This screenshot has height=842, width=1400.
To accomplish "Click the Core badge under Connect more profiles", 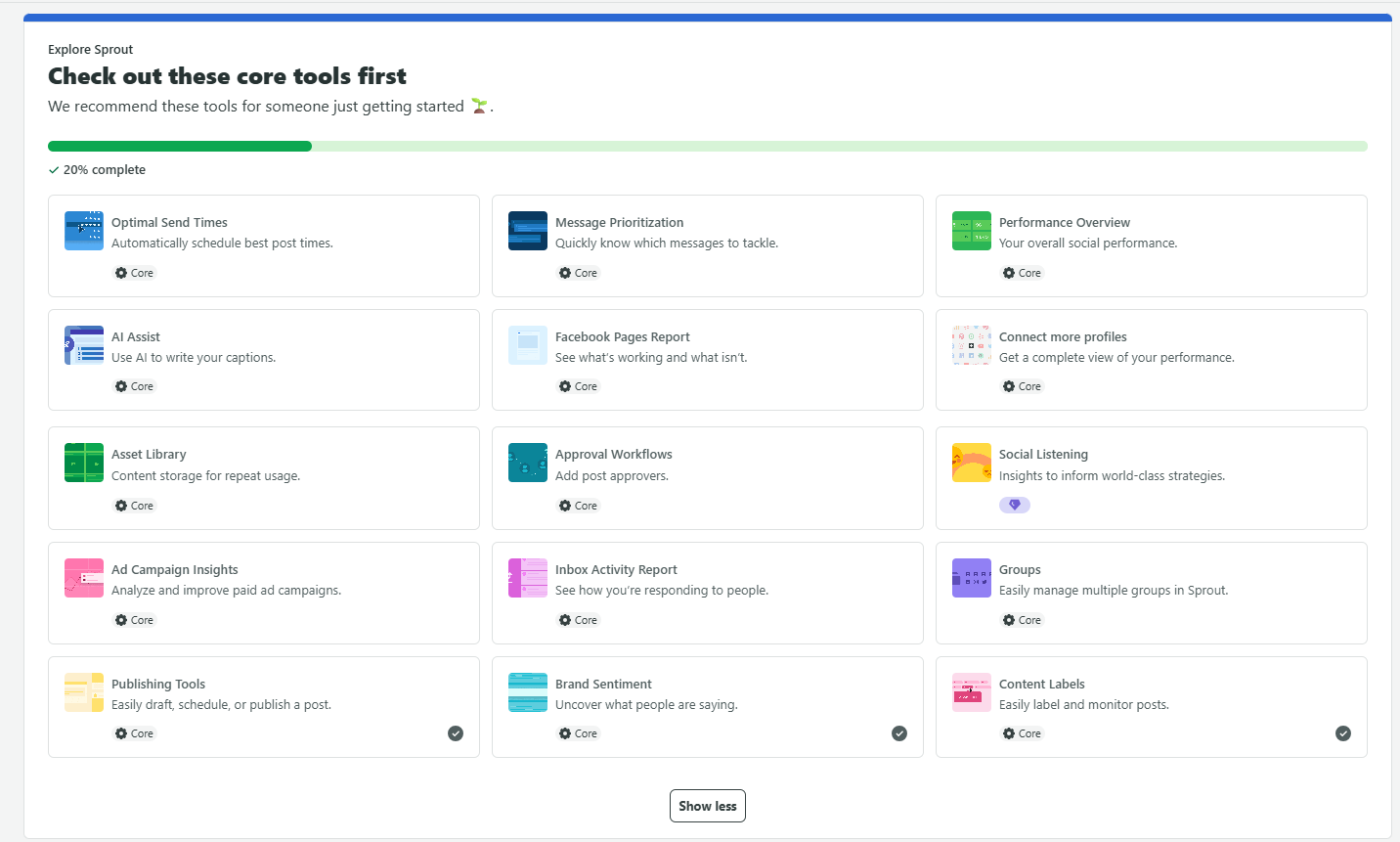I will 1023,386.
